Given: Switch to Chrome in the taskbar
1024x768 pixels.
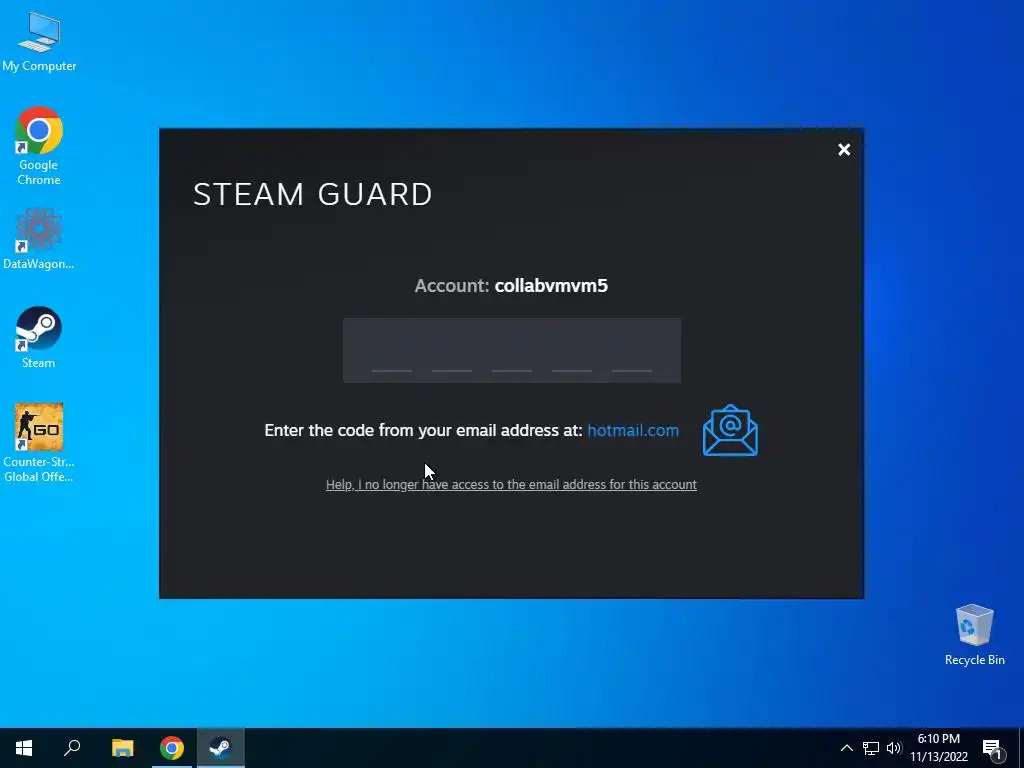Looking at the screenshot, I should (172, 748).
